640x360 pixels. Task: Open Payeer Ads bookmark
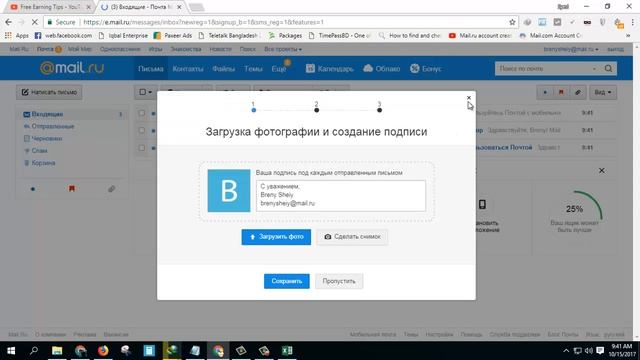[x=173, y=36]
